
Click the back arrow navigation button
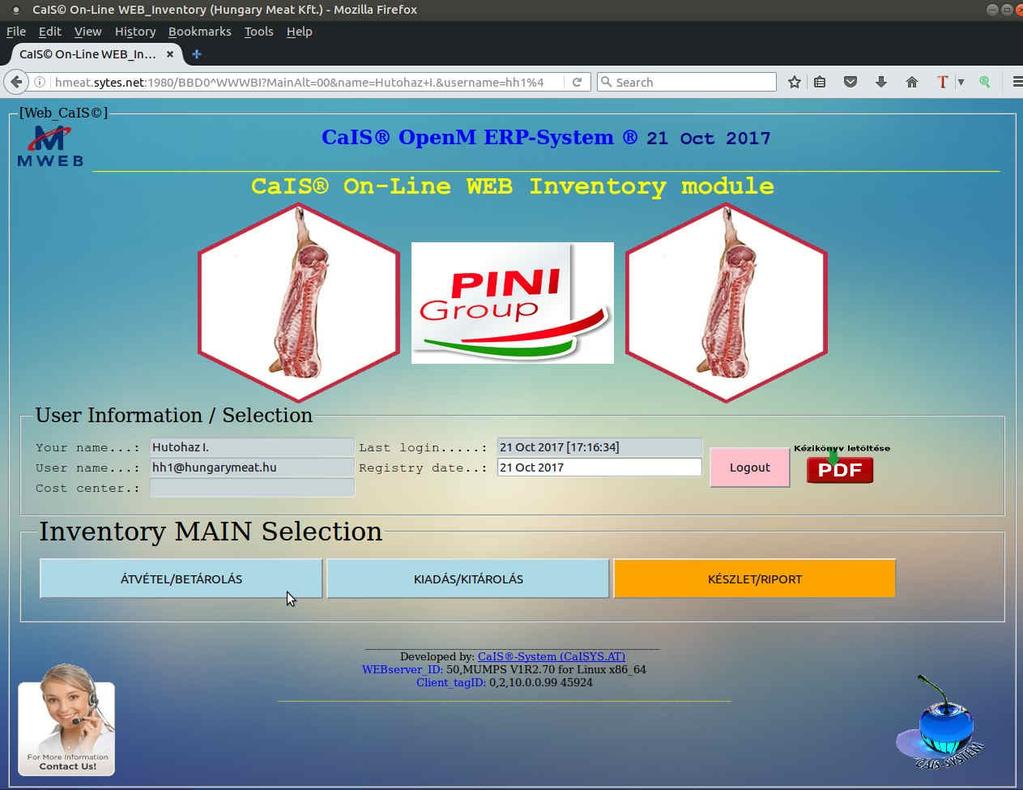click(16, 82)
